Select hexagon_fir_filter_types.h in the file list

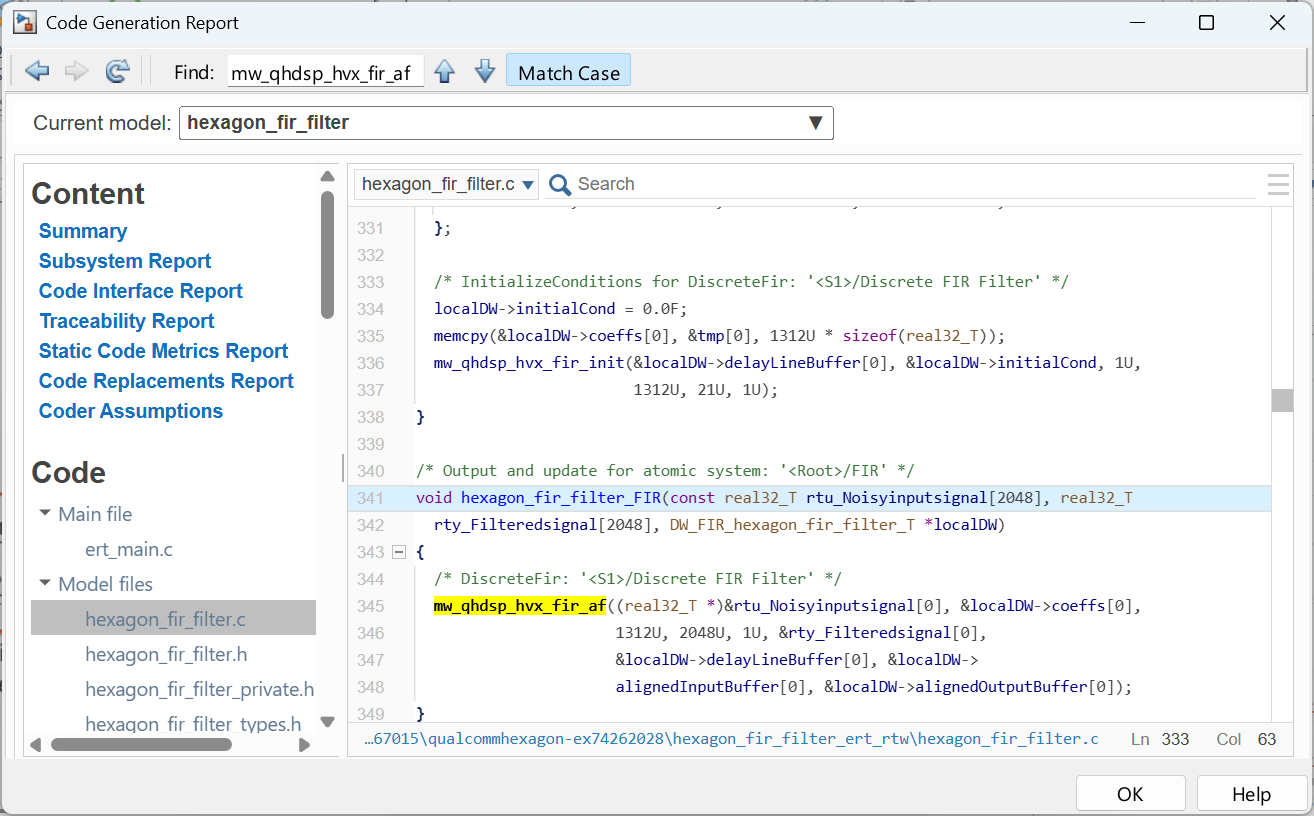coord(193,724)
